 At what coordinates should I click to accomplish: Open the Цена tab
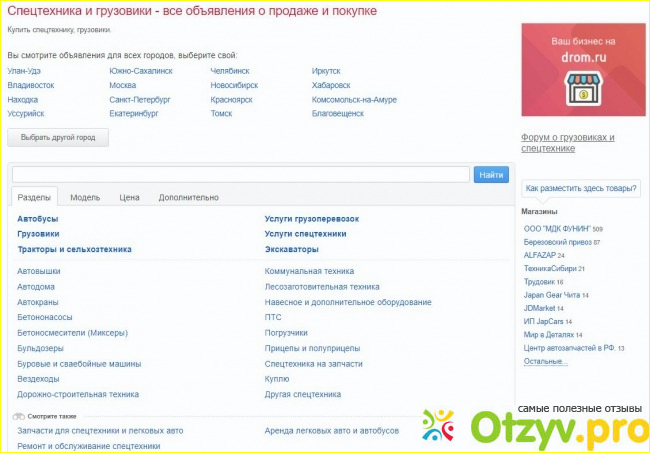(x=129, y=198)
